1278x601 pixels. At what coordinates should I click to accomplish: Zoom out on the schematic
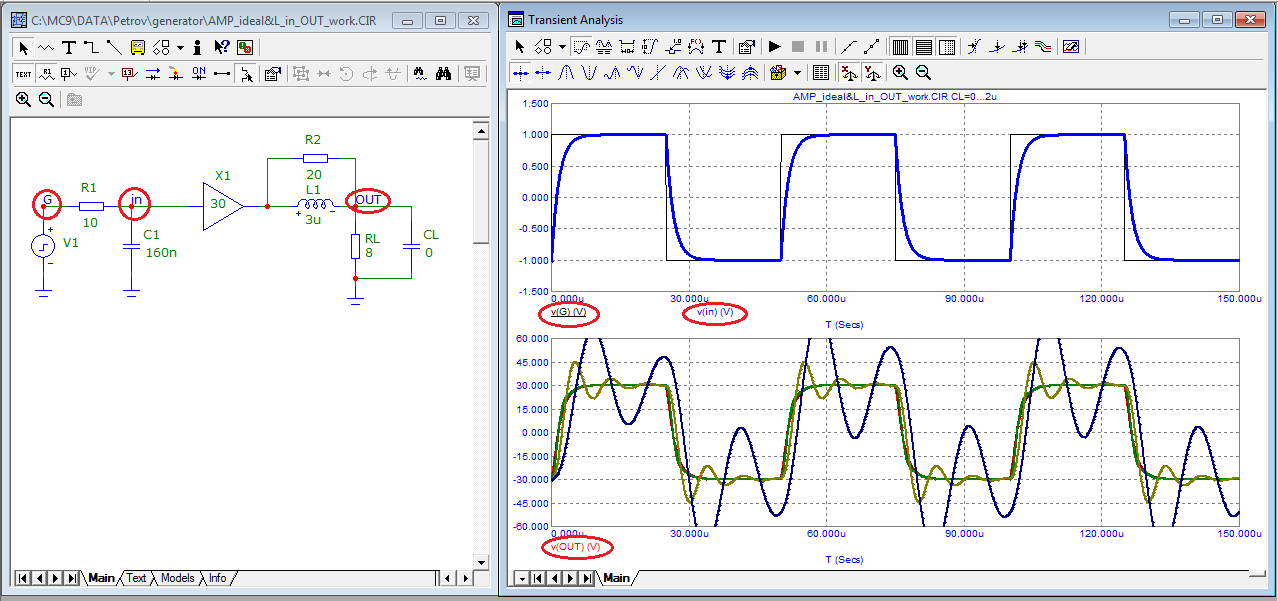pos(46,100)
